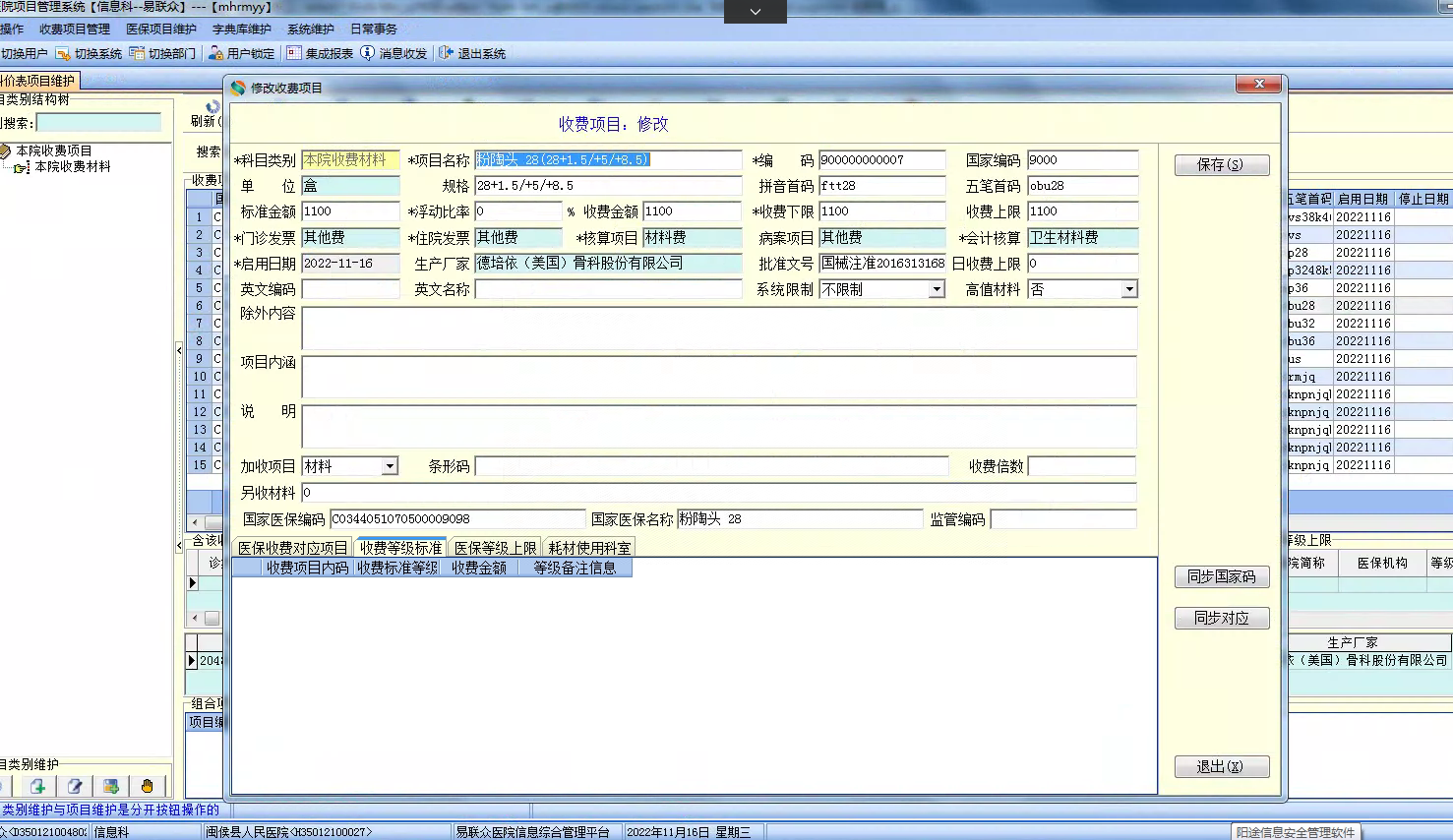This screenshot has width=1453, height=840.
Task: Switch to the 收费等级标准 tab
Action: [401, 548]
